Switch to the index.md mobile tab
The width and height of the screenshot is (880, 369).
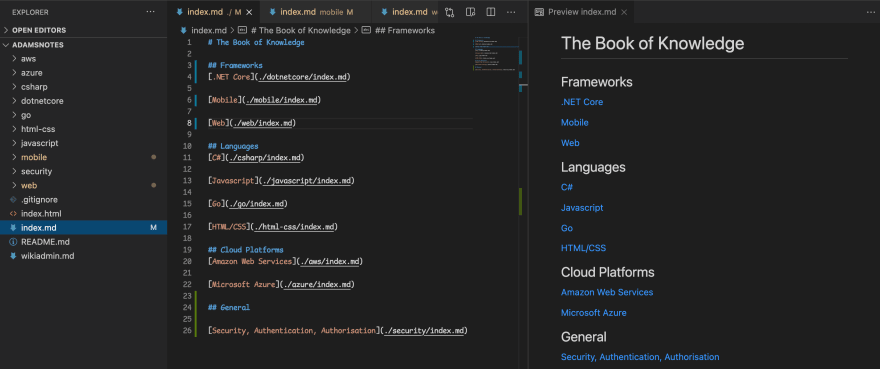pos(314,12)
